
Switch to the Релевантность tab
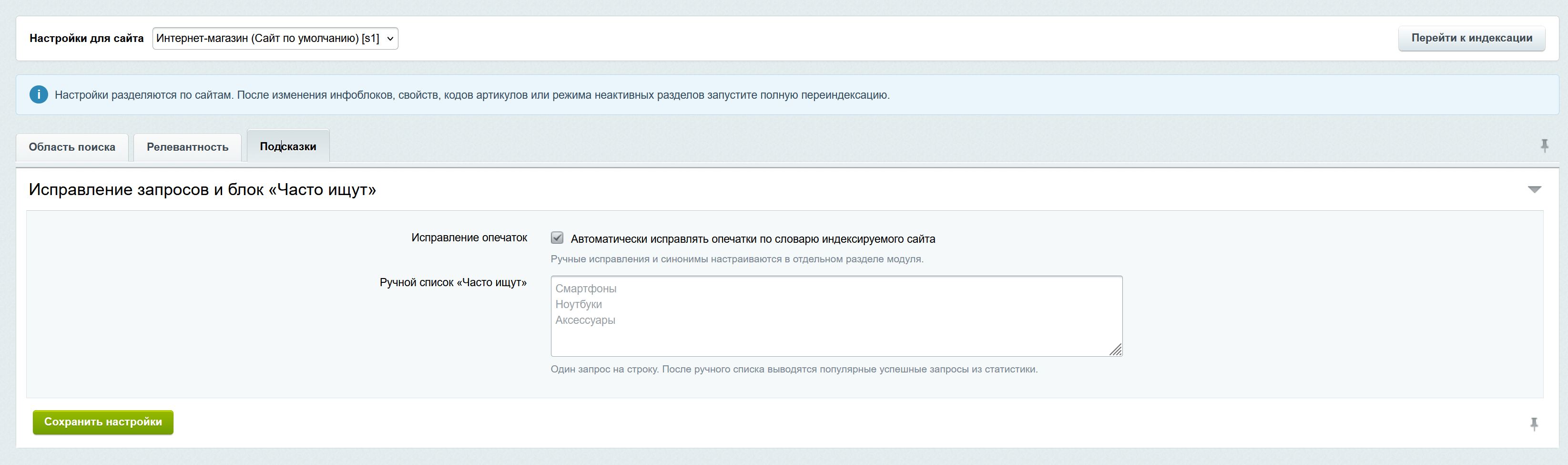[187, 147]
